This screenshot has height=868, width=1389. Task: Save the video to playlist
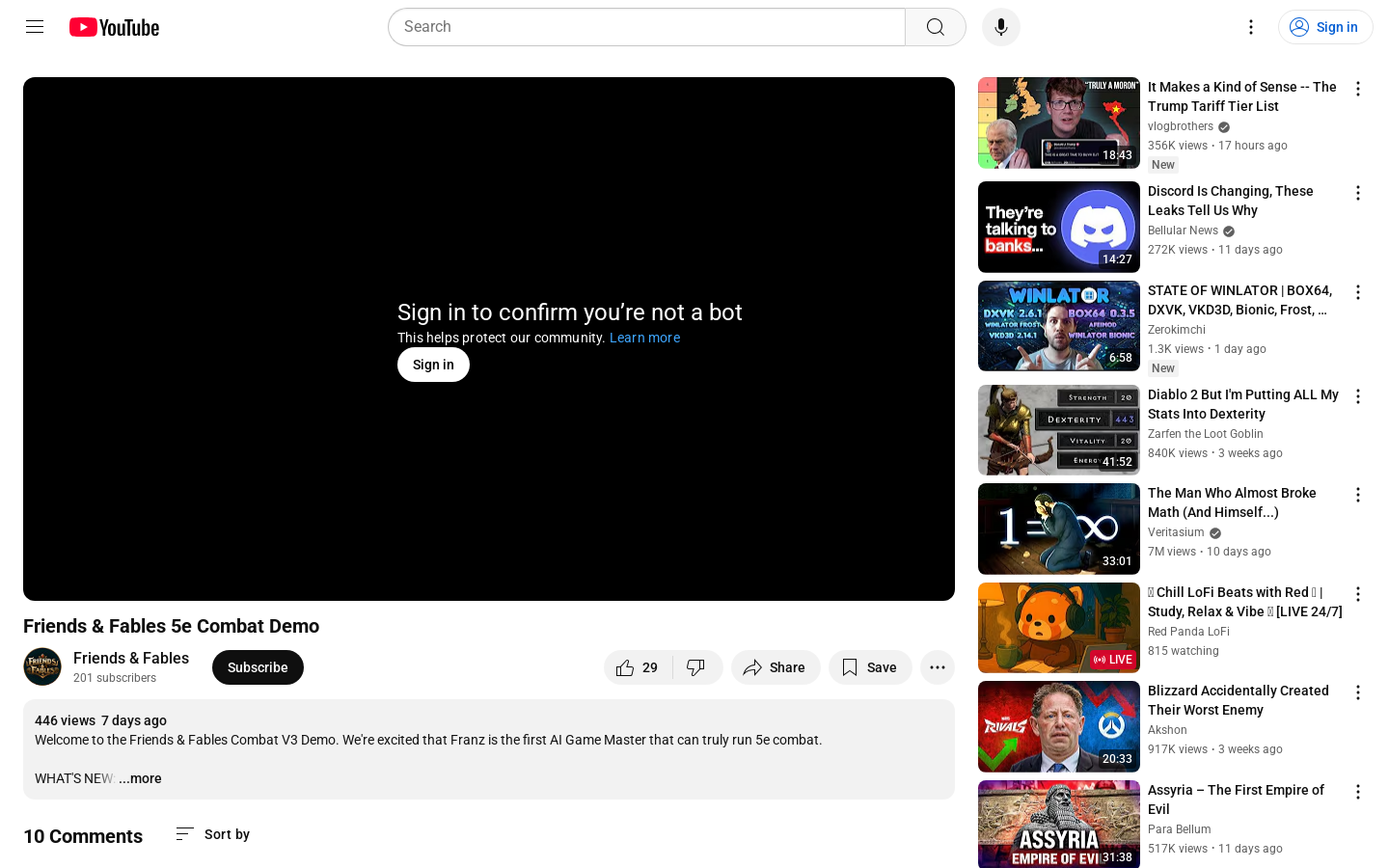(870, 667)
